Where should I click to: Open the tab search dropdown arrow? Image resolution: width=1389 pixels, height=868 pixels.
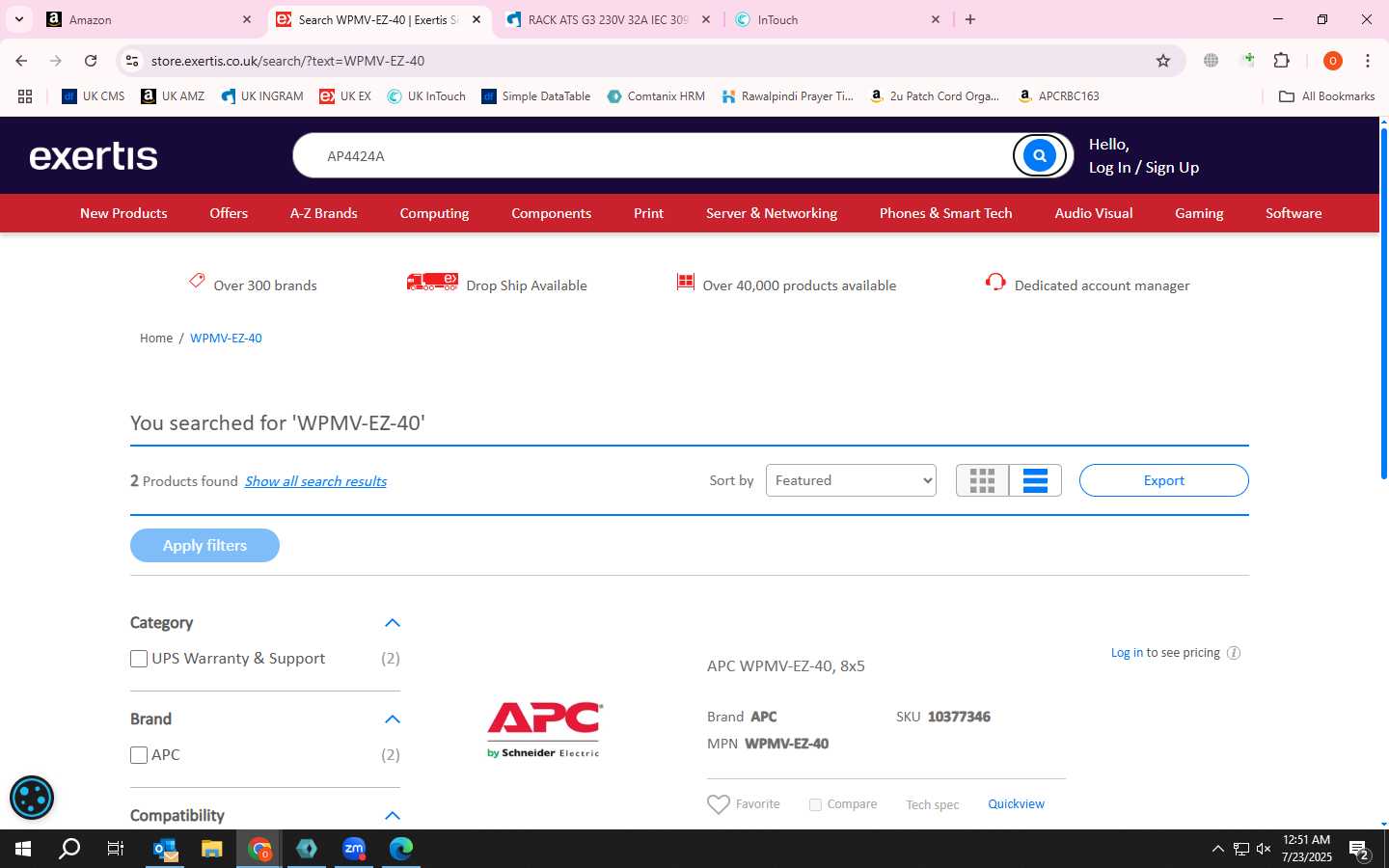pos(18,19)
